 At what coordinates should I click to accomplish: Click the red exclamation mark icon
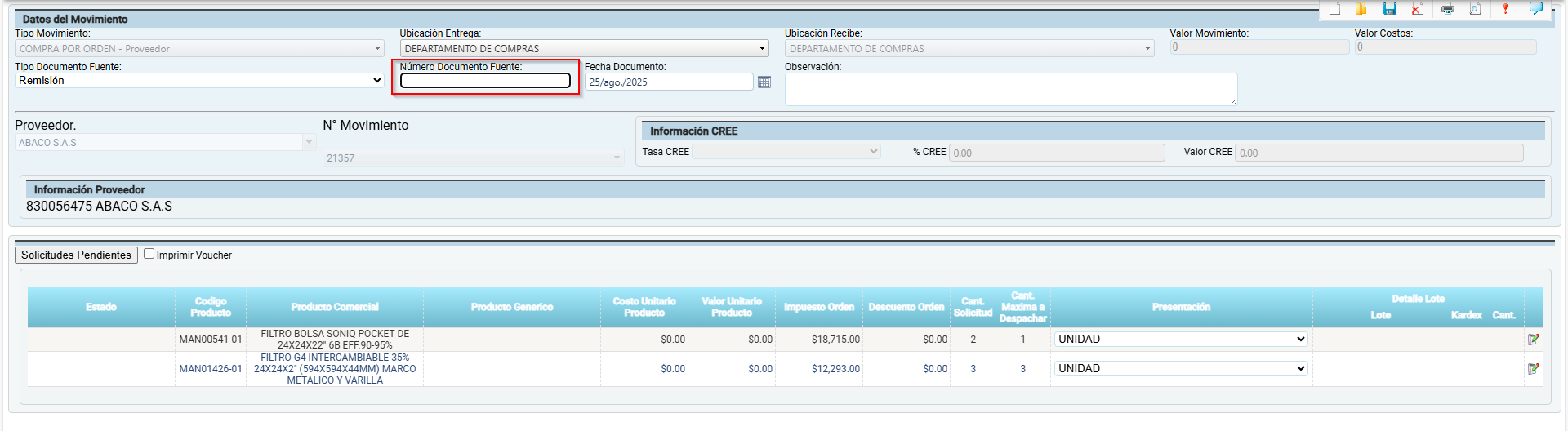click(1505, 9)
